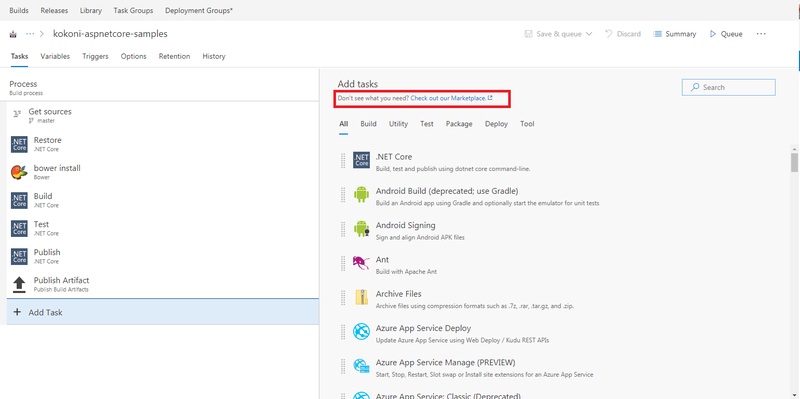
Task: Click the Summary button
Action: [674, 34]
